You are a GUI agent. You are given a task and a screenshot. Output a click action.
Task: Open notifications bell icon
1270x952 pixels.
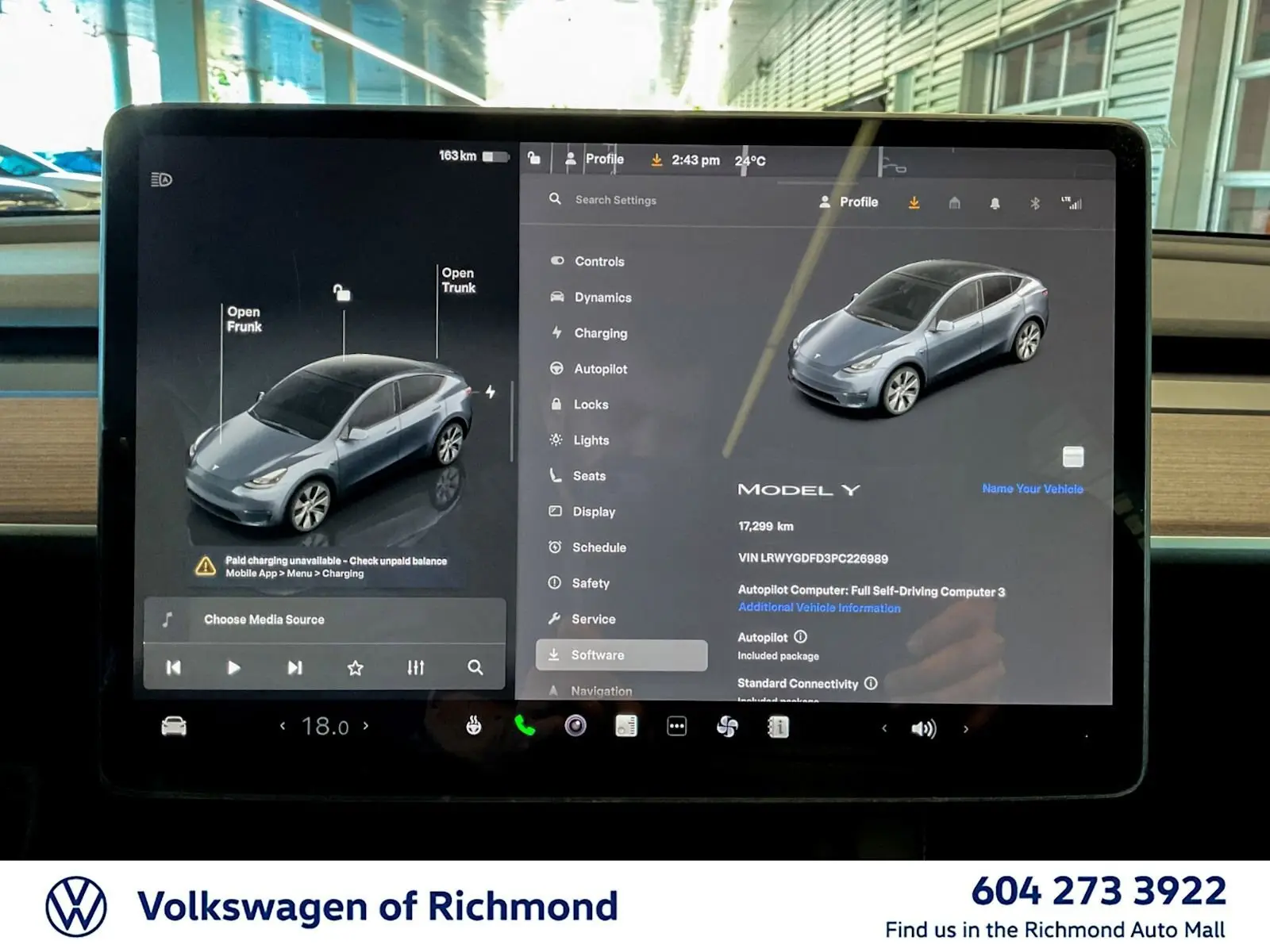[995, 204]
